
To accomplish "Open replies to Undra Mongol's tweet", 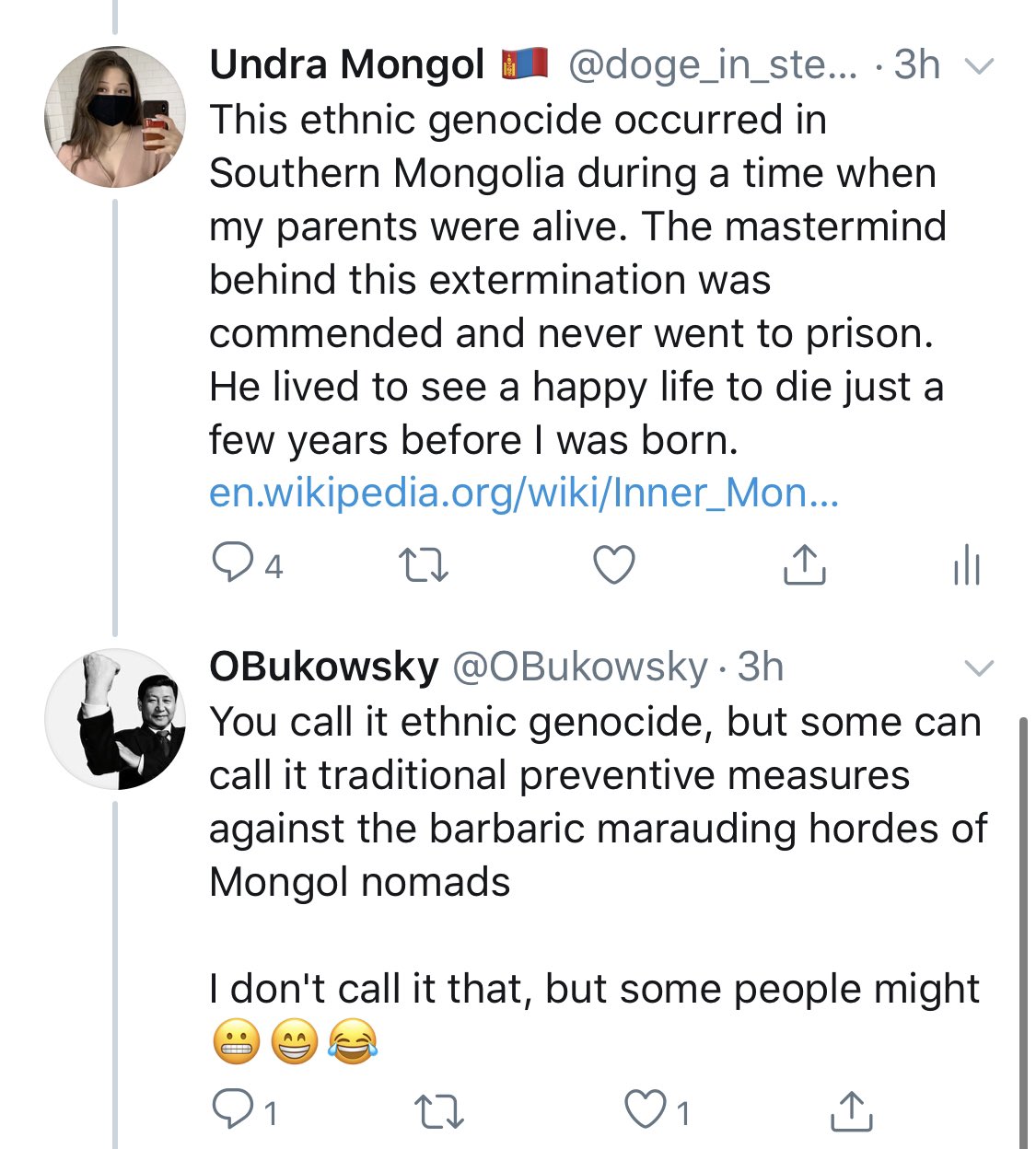I will pyautogui.click(x=237, y=565).
